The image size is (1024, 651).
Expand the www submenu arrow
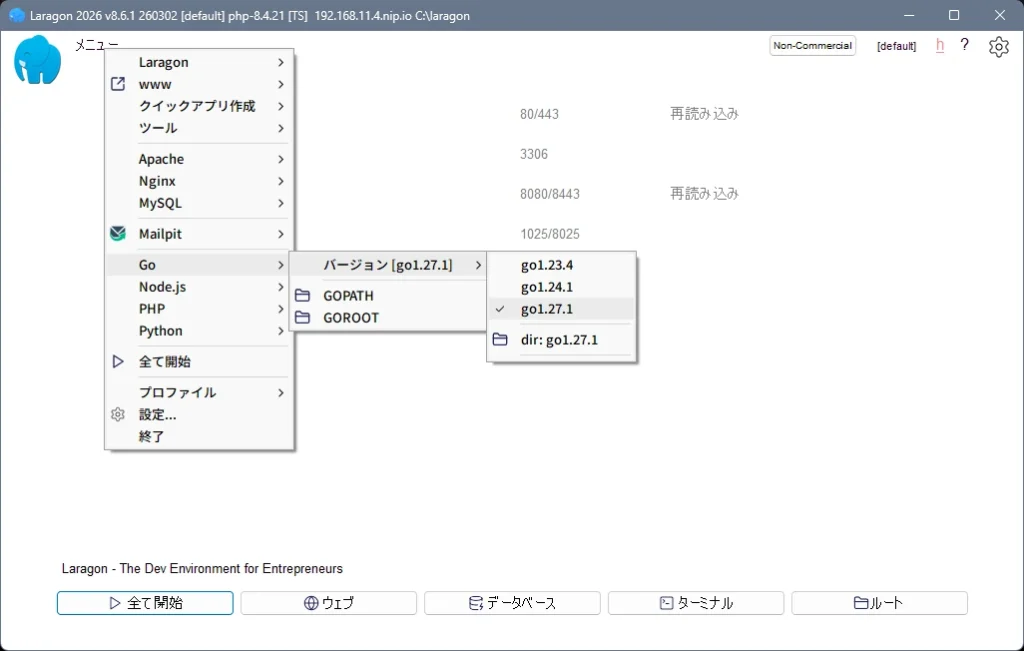click(281, 84)
